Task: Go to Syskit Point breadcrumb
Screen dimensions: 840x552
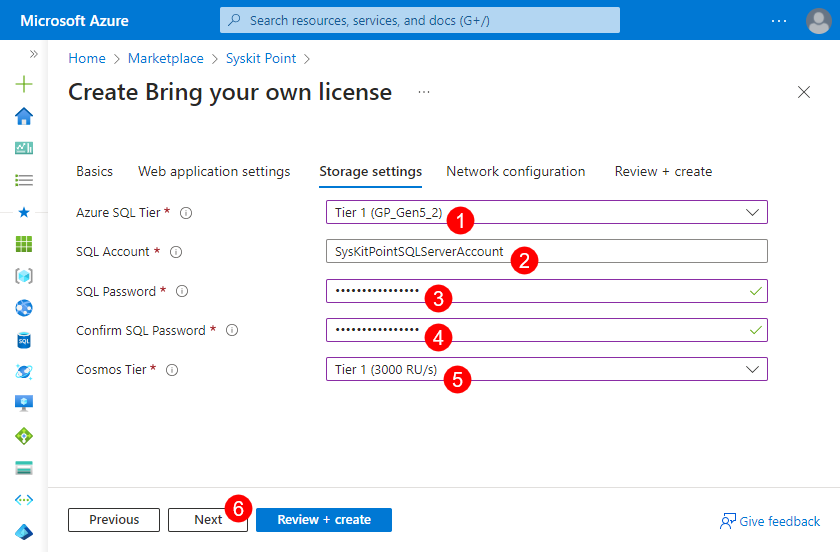Action: [x=261, y=58]
